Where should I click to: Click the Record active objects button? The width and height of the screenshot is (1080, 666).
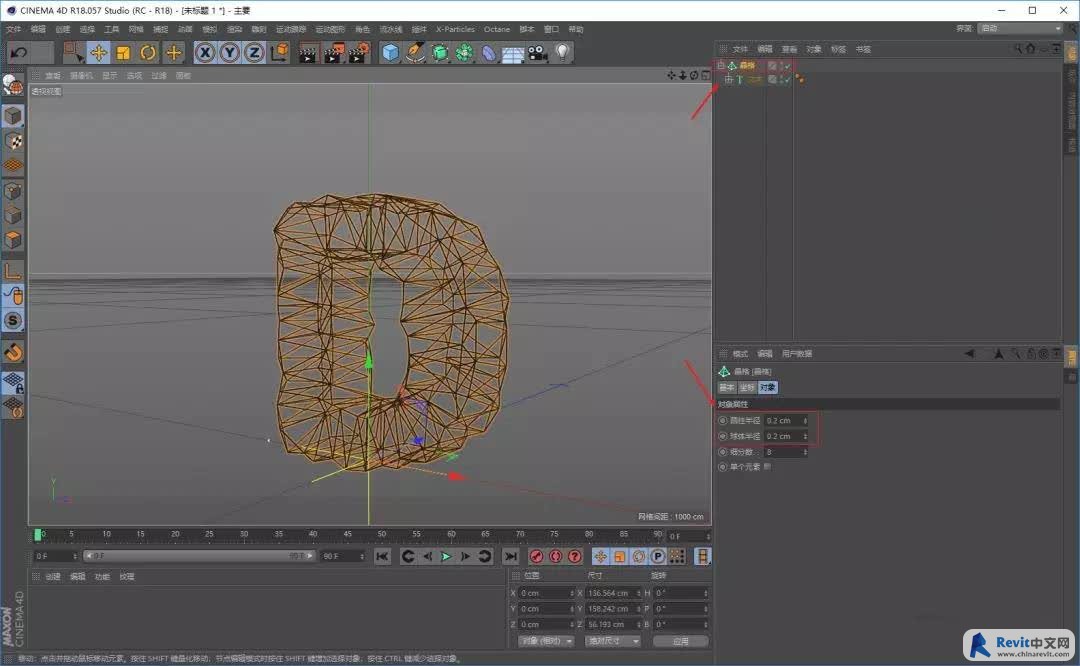click(x=537, y=556)
